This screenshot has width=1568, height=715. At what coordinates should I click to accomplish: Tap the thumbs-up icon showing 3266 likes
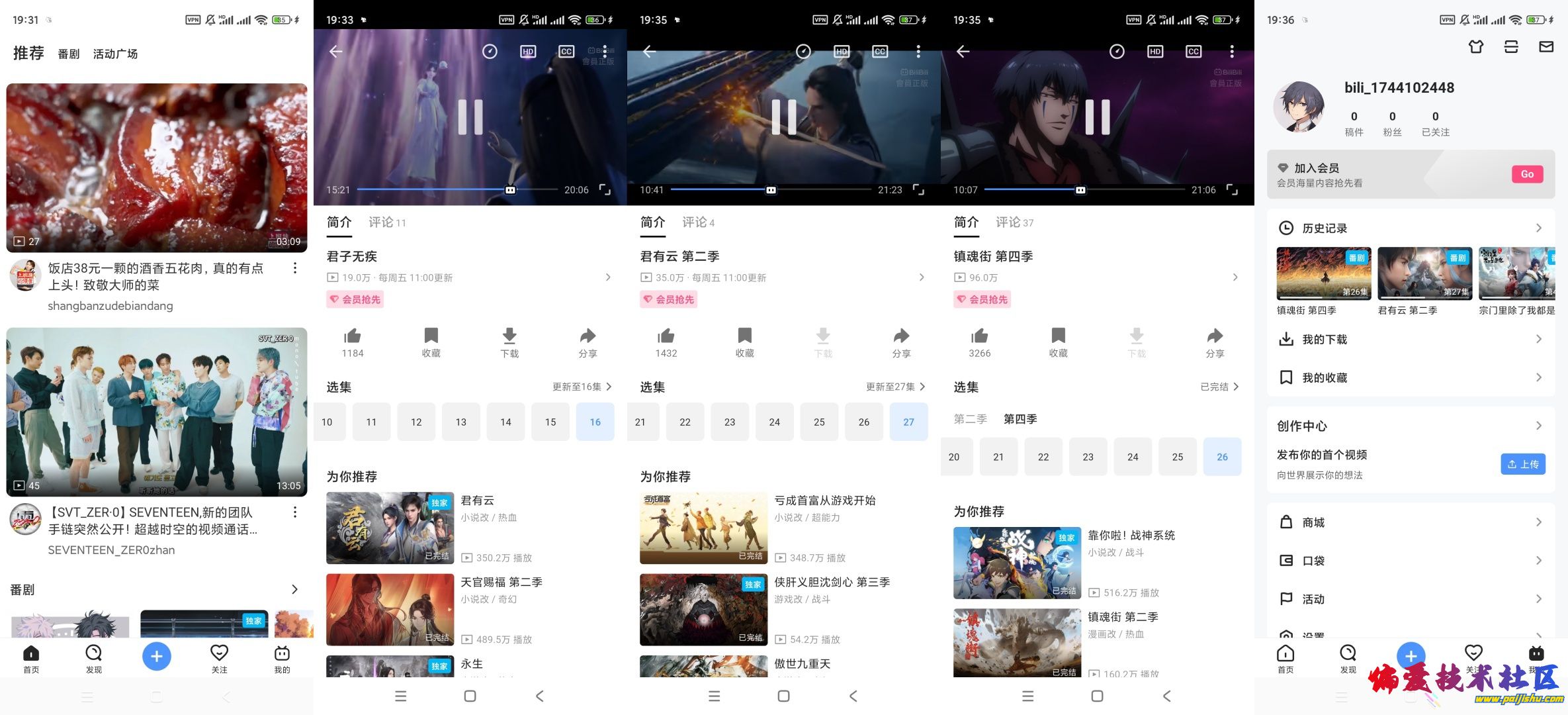[980, 336]
